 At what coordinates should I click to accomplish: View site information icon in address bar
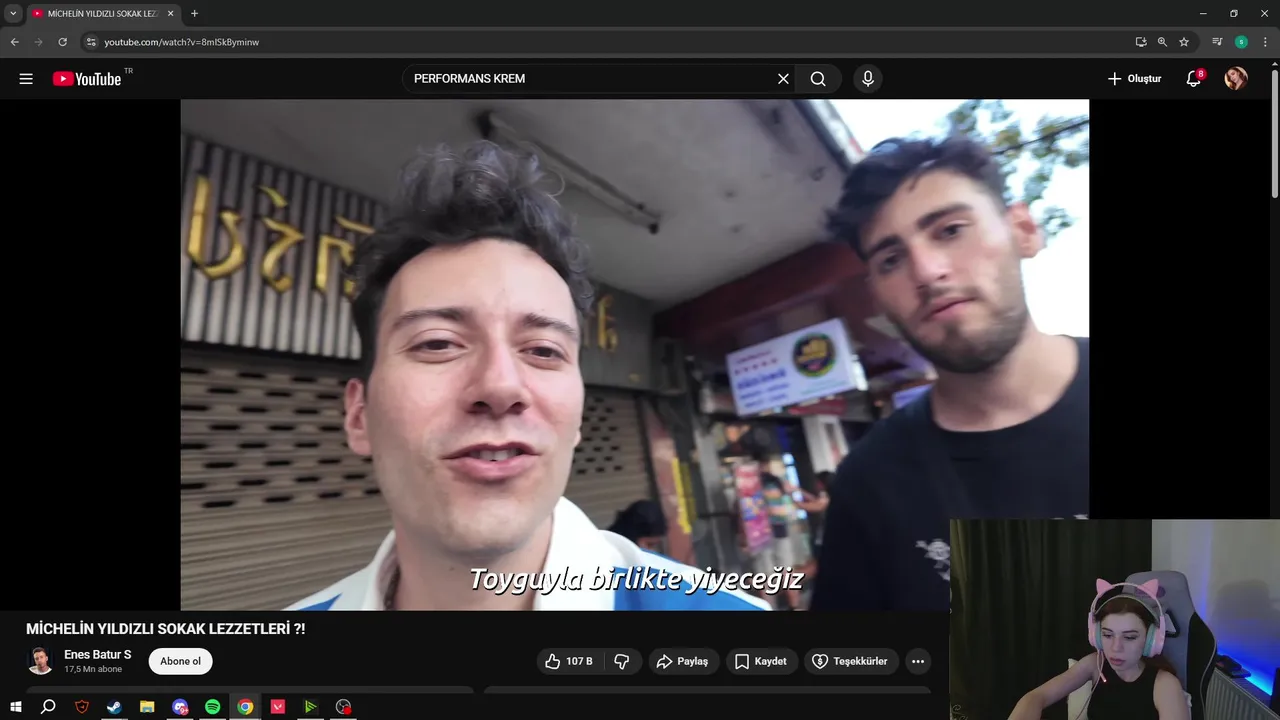(x=91, y=42)
